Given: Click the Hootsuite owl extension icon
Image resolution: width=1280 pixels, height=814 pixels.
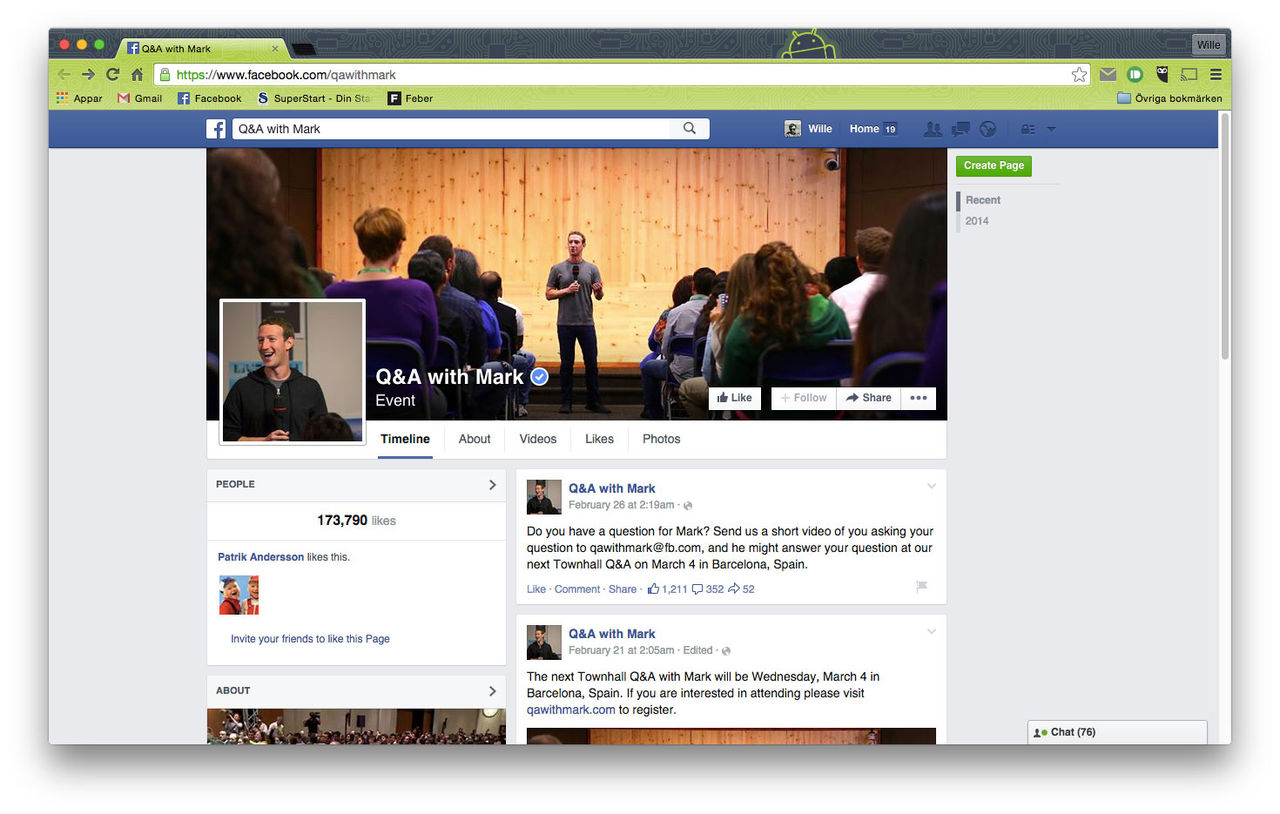Looking at the screenshot, I should click(x=1162, y=74).
